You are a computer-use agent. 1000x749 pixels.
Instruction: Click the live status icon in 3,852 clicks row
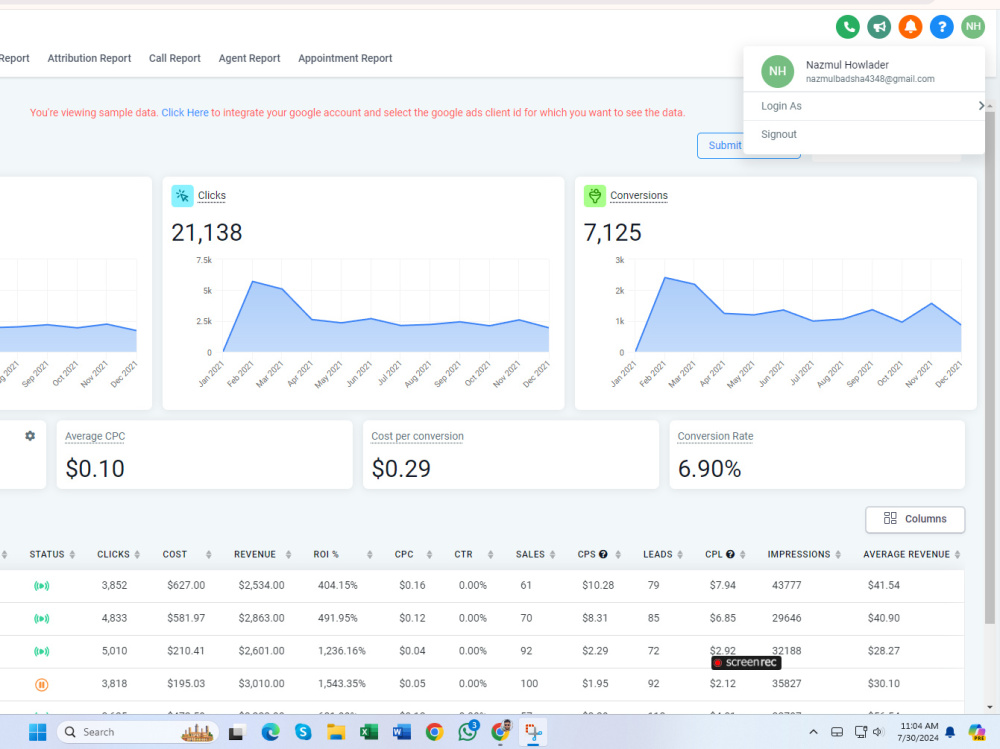click(41, 586)
